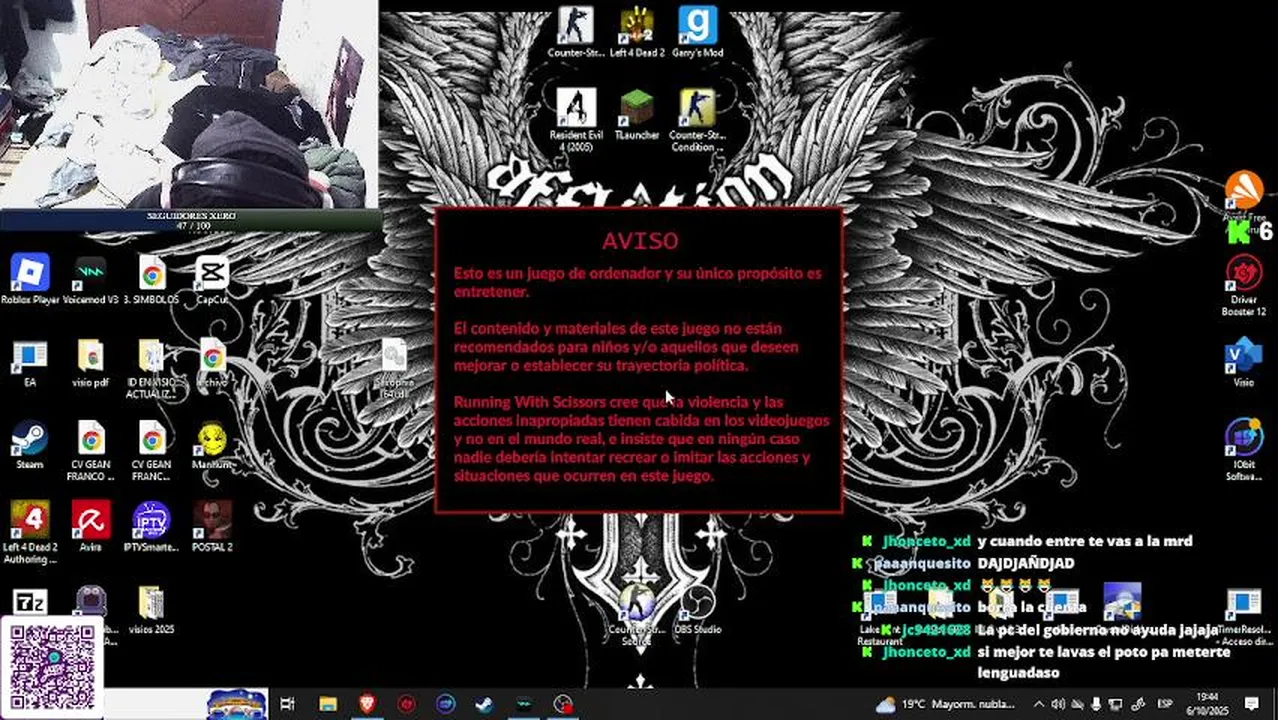Select the archivo Chrome file icon
Screen dimensions: 1278x720
tap(212, 363)
